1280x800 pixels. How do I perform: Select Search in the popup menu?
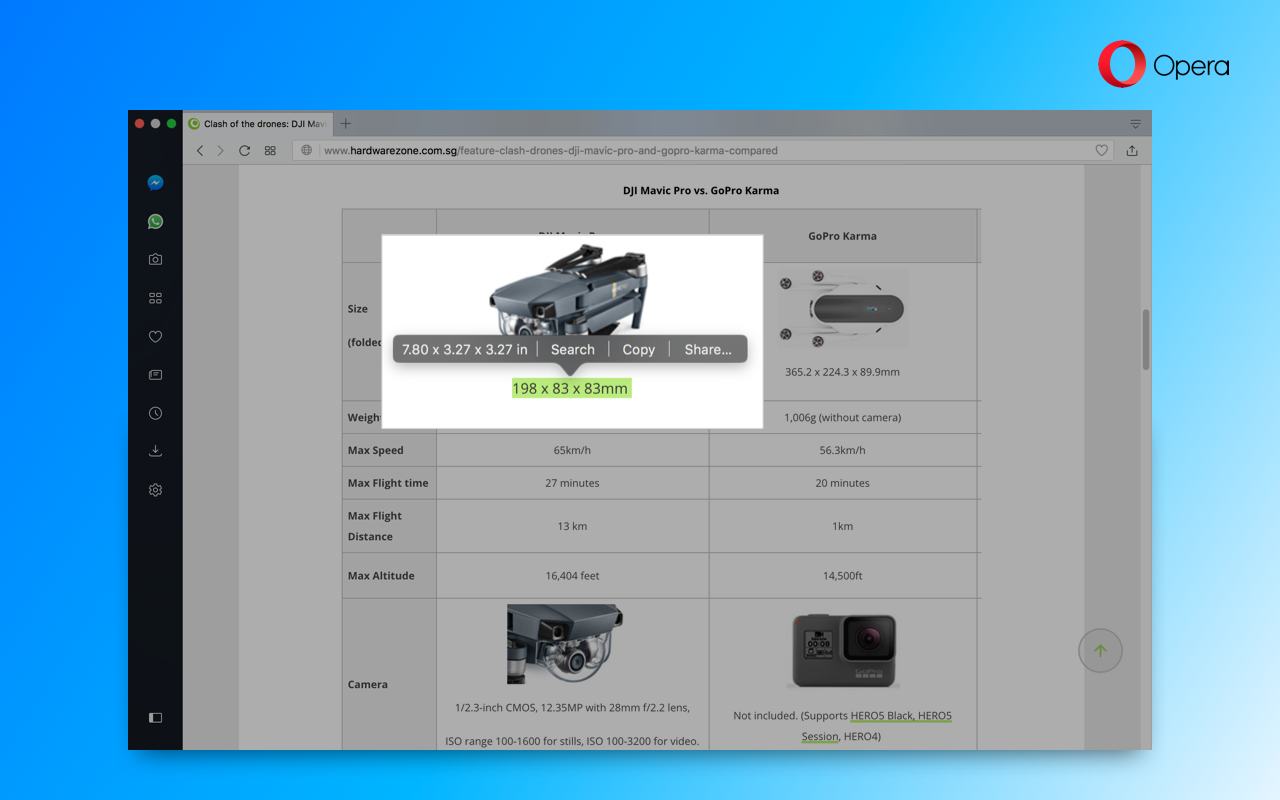(x=572, y=349)
